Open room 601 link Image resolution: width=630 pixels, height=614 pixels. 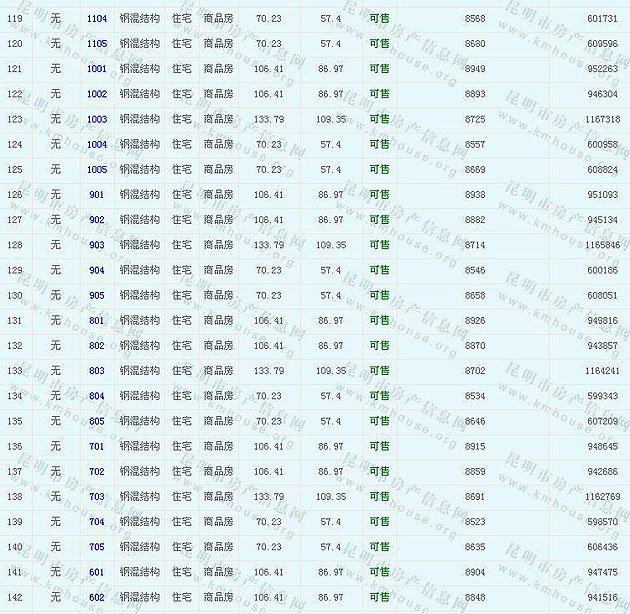point(97,572)
